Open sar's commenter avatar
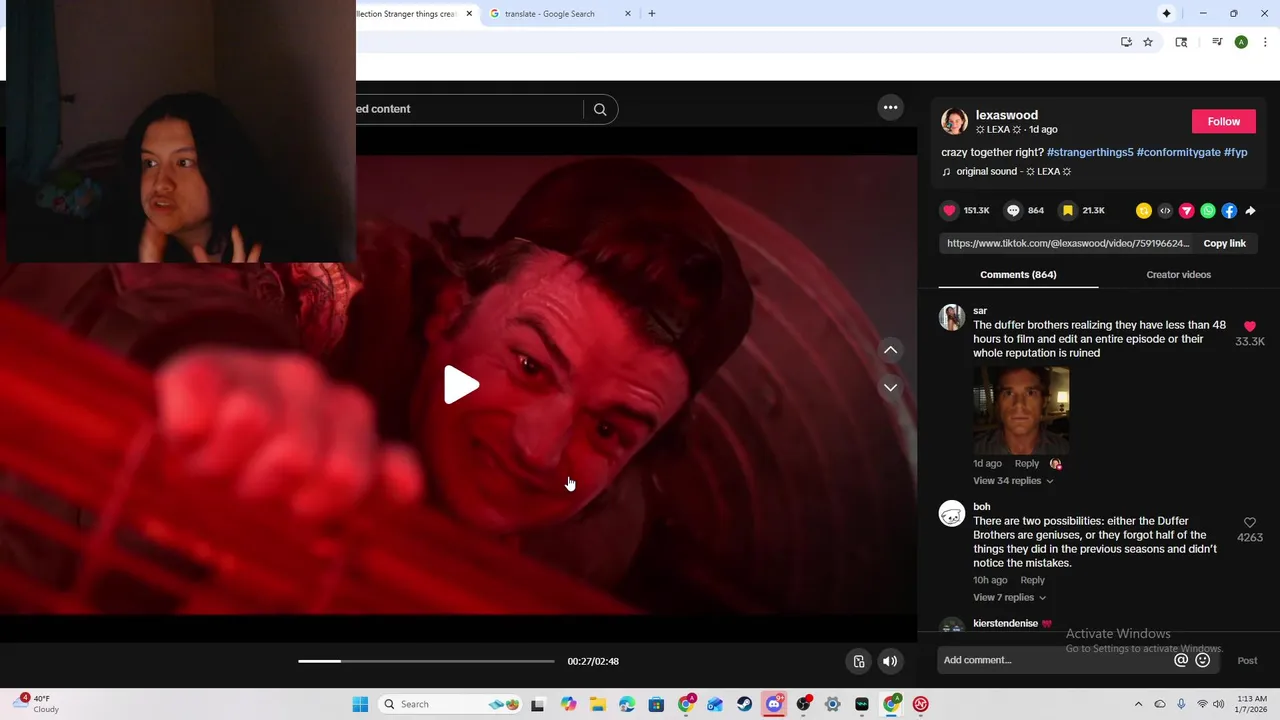This screenshot has height=720, width=1280. 952,318
